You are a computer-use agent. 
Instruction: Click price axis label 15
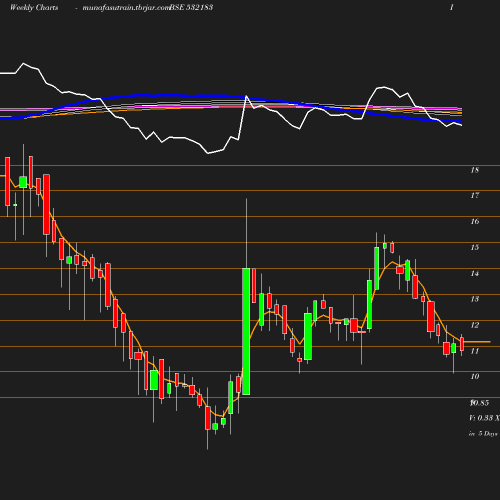pos(475,247)
